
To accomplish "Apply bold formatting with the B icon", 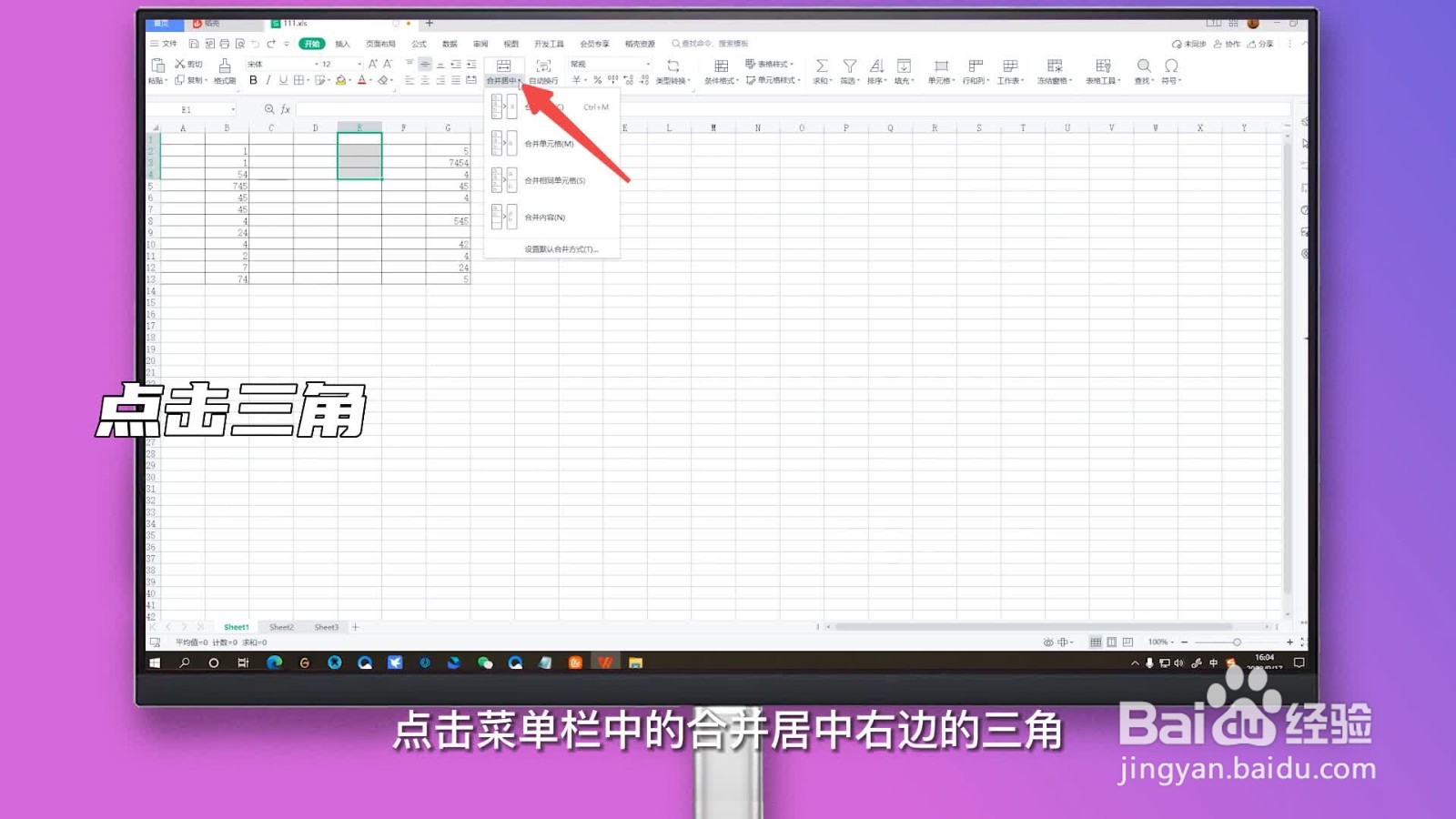I will click(x=254, y=79).
